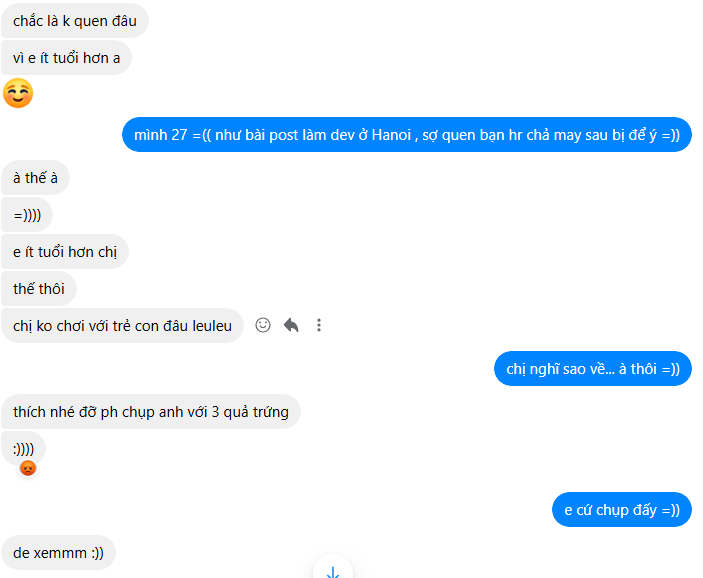Click the 'de xemmm :))' message

pyautogui.click(x=58, y=552)
